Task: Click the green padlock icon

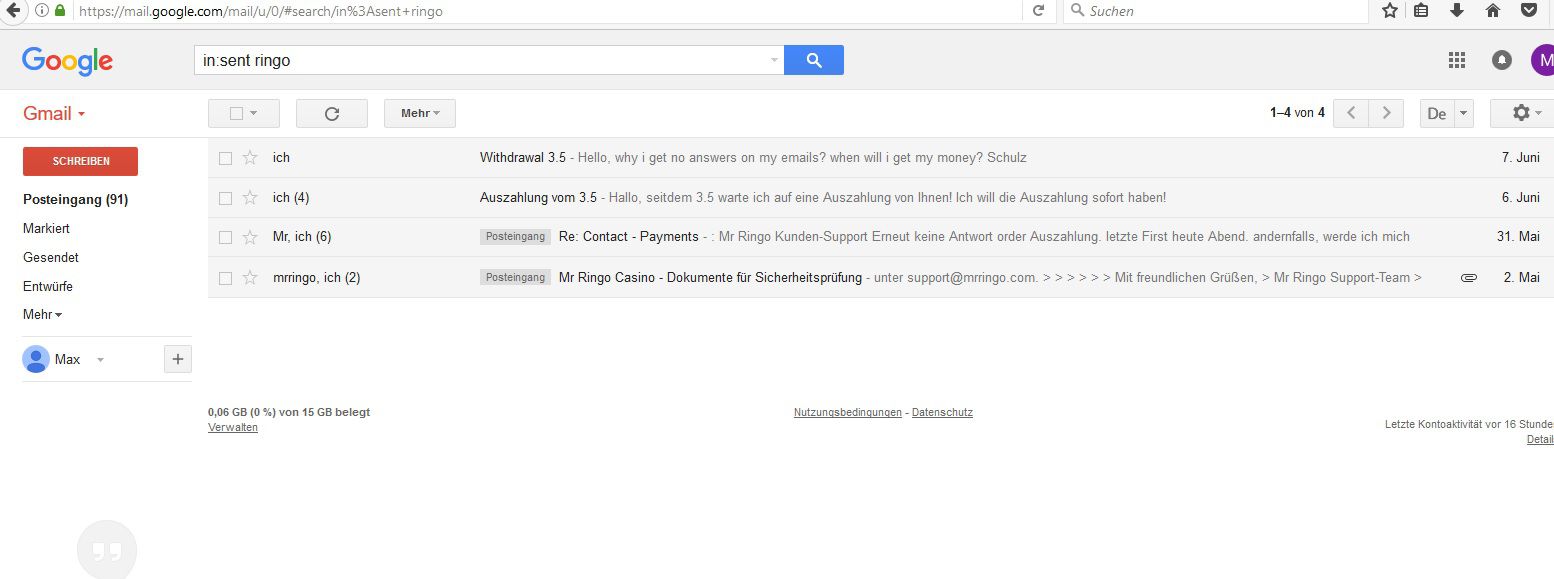Action: (x=60, y=11)
